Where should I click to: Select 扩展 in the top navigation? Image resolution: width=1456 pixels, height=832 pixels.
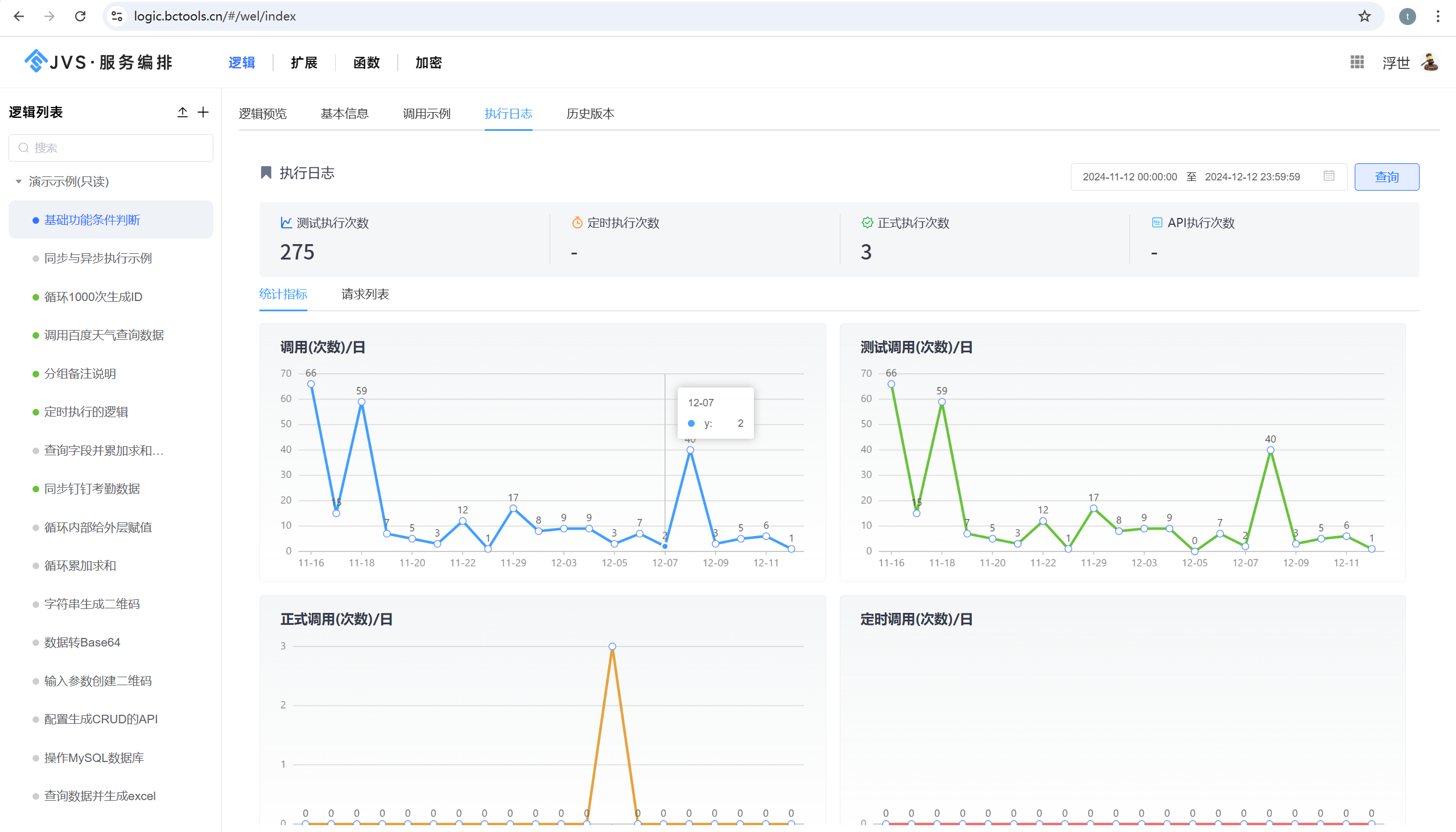(x=303, y=63)
